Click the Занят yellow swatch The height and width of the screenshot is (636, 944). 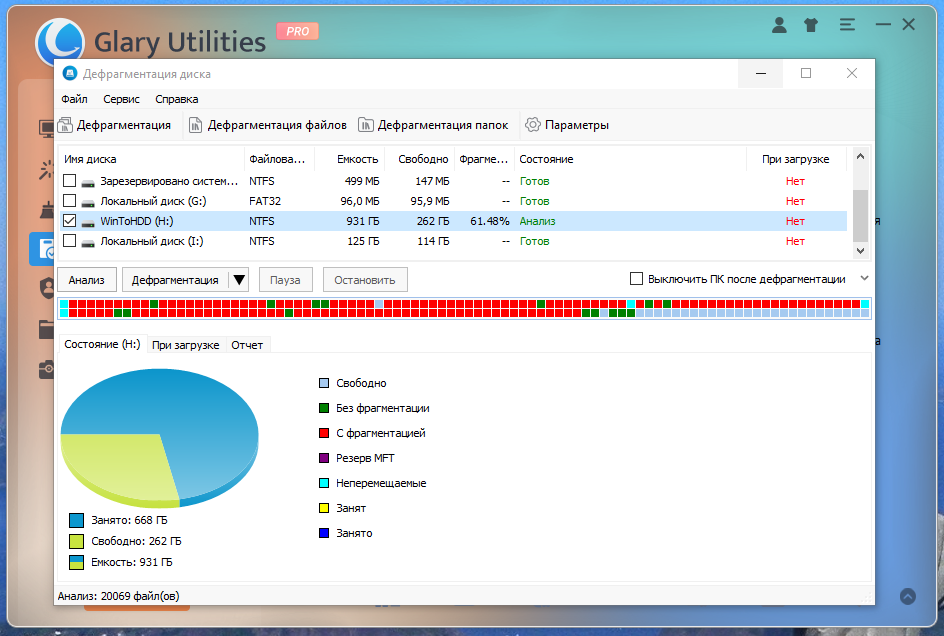pyautogui.click(x=324, y=508)
